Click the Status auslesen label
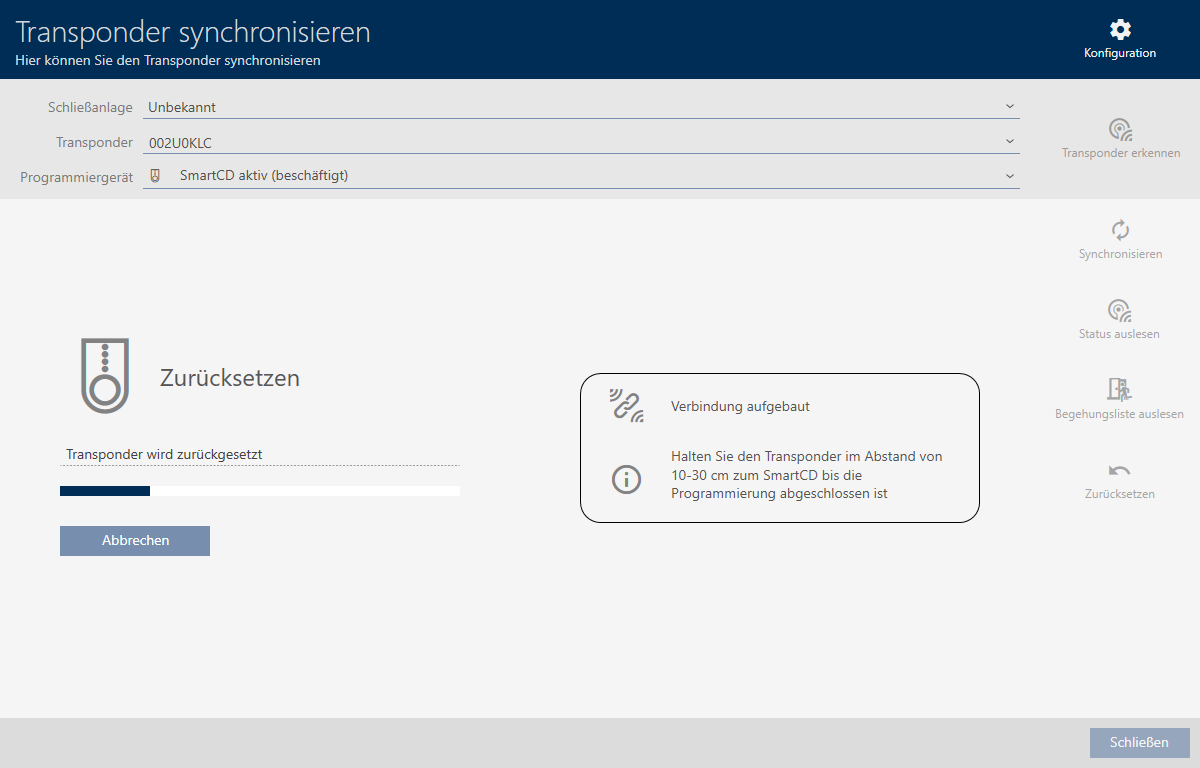1200x768 pixels. (1119, 334)
